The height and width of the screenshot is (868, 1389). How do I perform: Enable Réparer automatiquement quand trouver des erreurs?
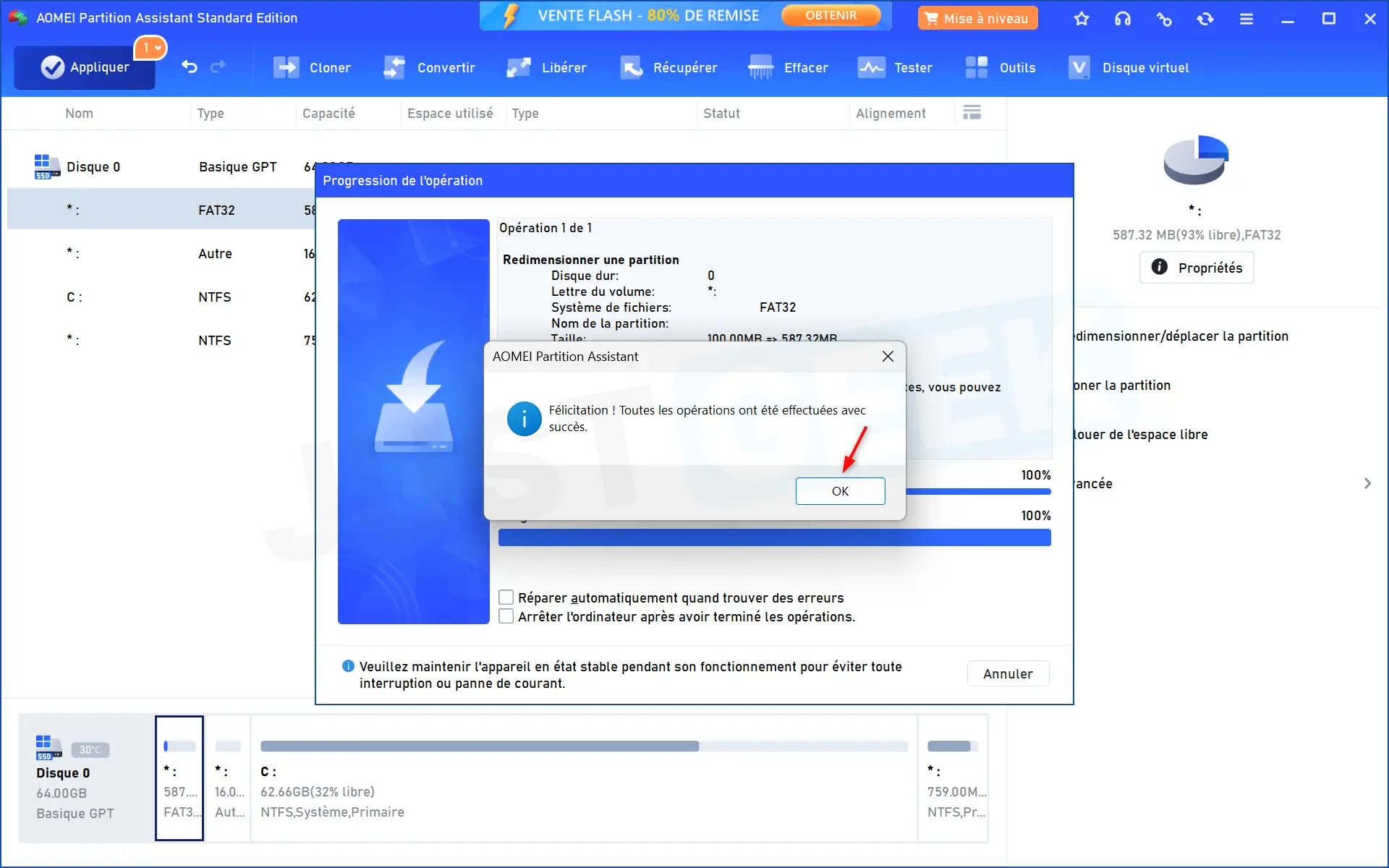click(506, 597)
